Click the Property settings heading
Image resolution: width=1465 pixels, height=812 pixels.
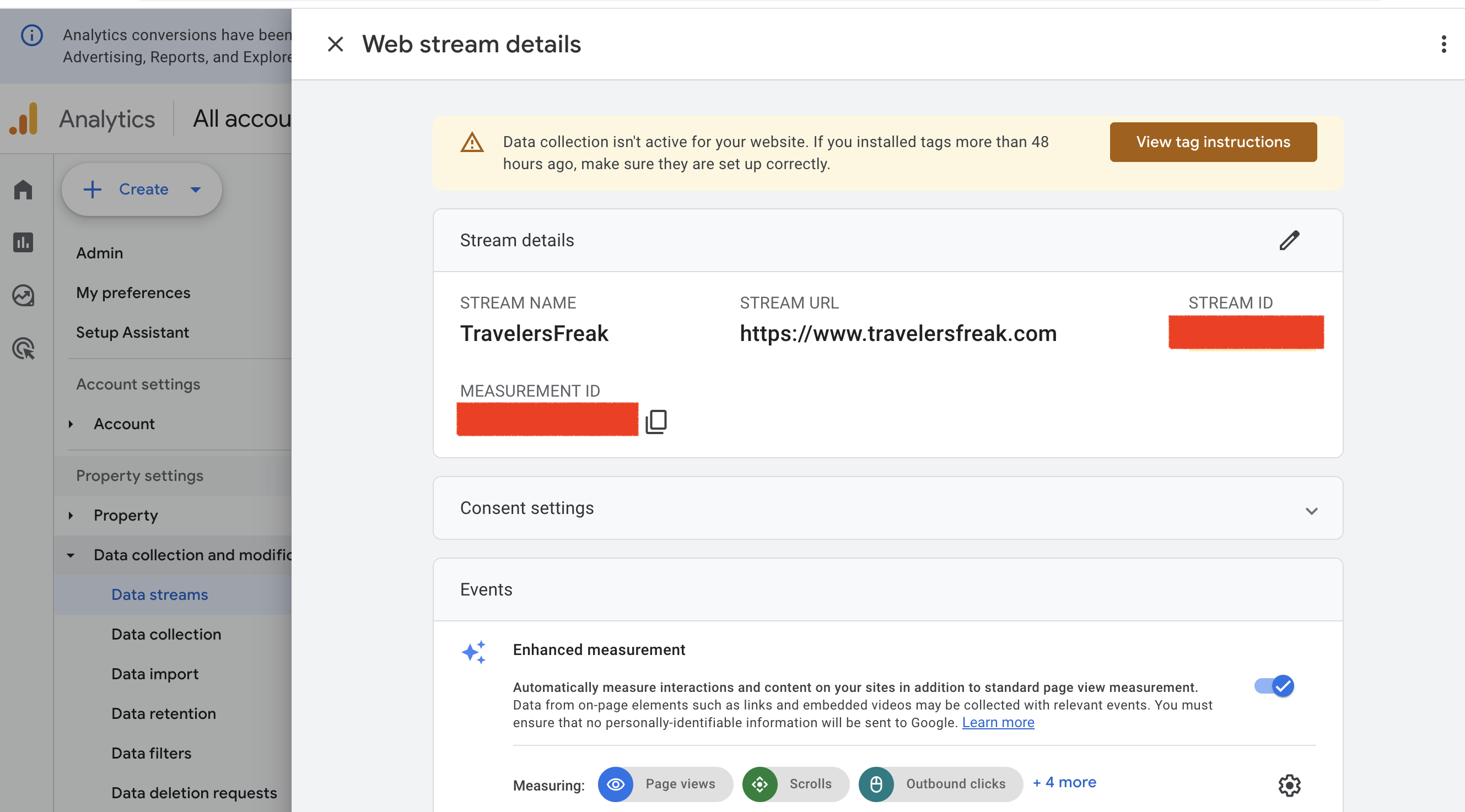[139, 475]
